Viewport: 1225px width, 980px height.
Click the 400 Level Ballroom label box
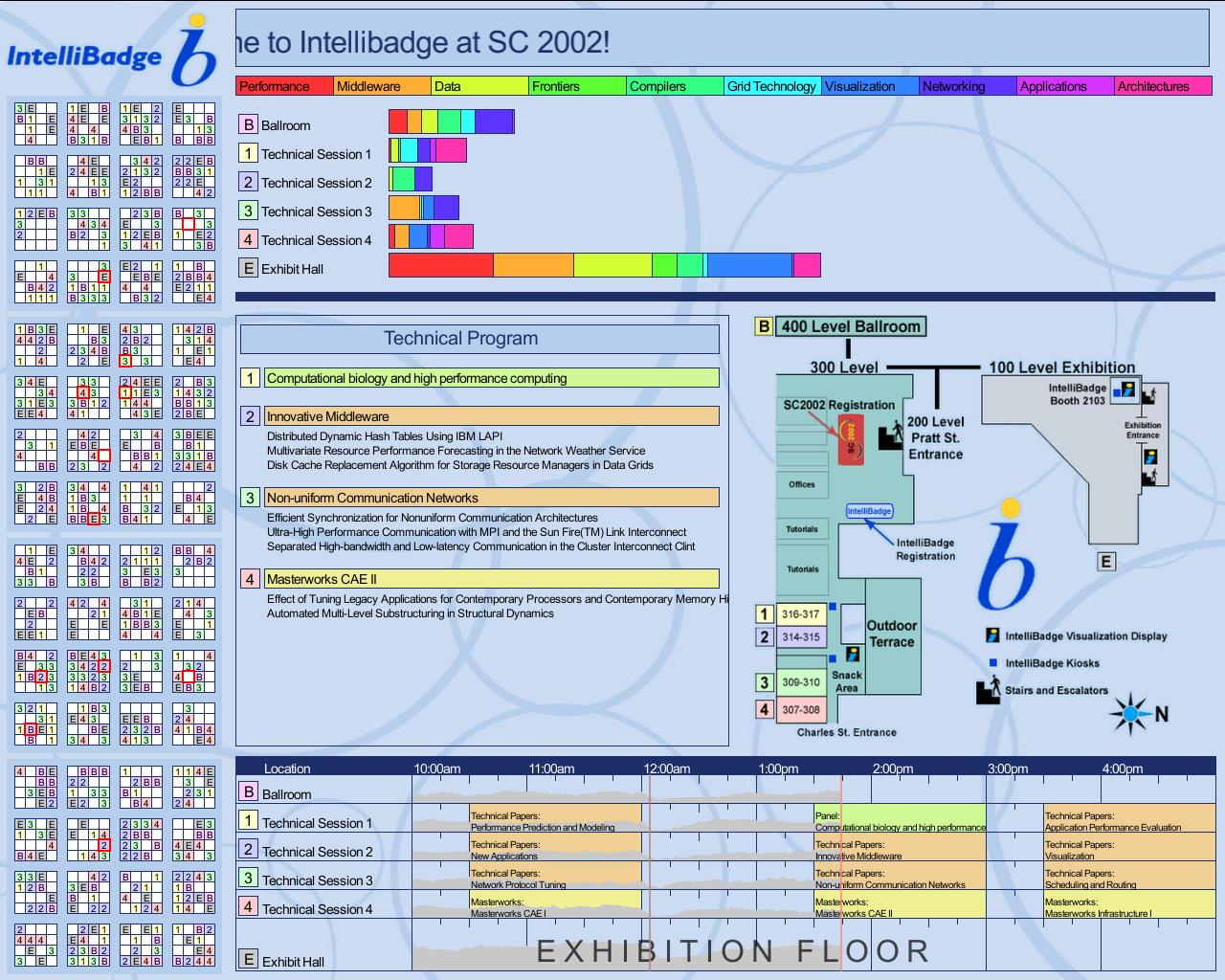click(851, 326)
